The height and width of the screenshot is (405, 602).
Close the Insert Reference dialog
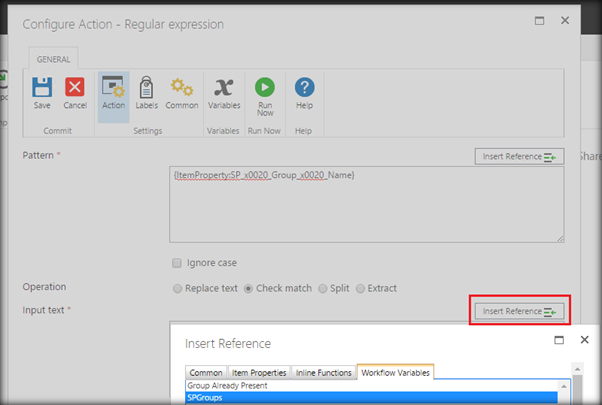point(584,339)
